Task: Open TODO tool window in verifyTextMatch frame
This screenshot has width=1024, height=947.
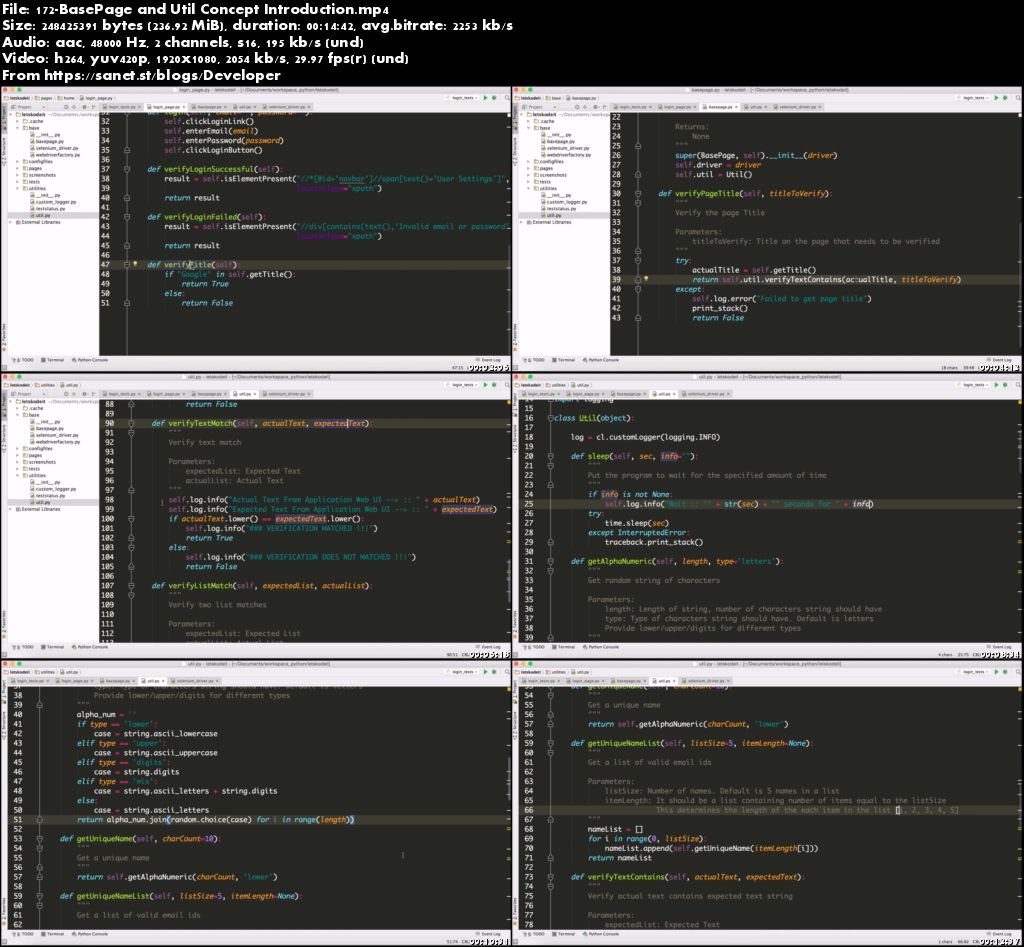Action: coord(24,647)
